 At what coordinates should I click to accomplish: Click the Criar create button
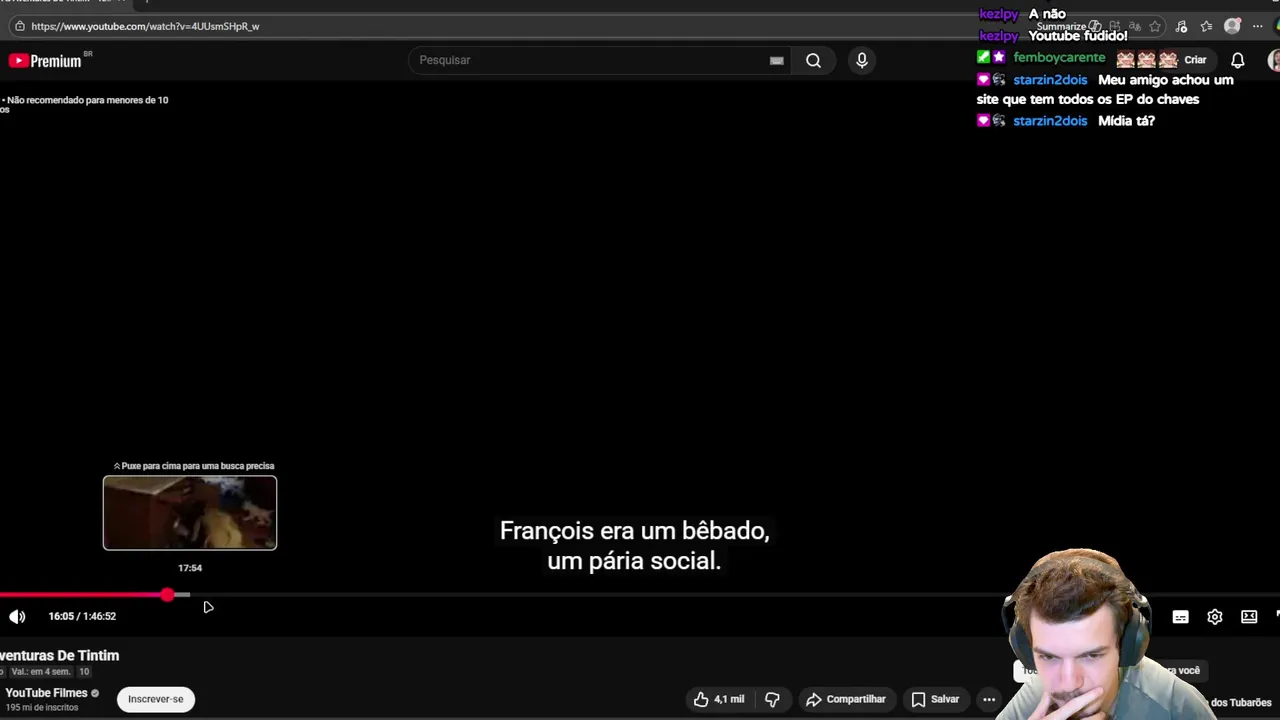tap(1195, 60)
